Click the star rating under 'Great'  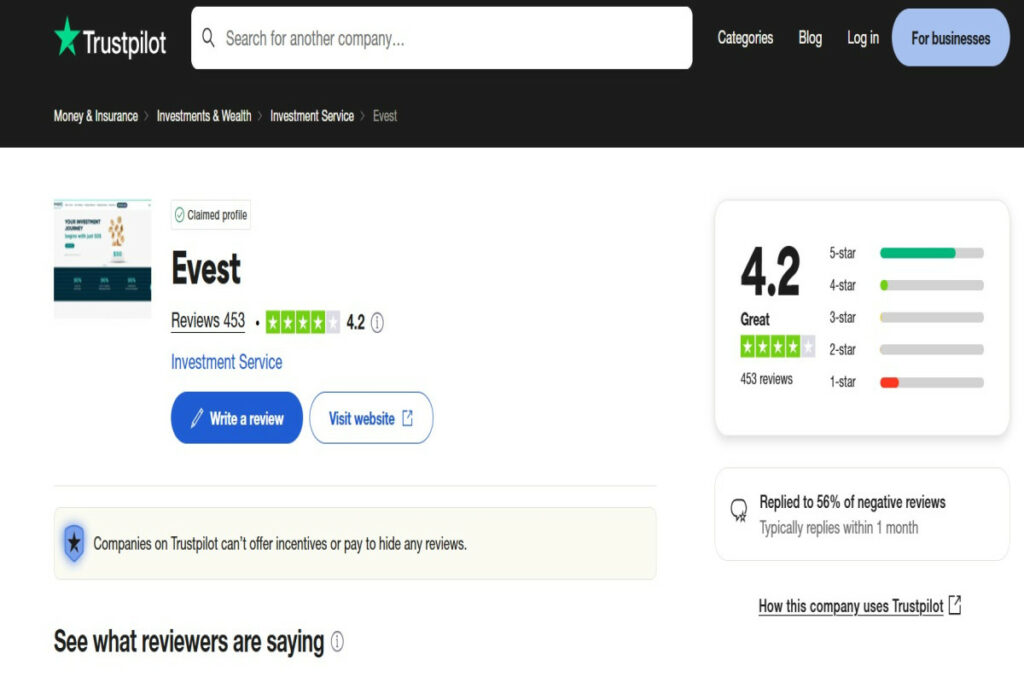click(x=777, y=347)
